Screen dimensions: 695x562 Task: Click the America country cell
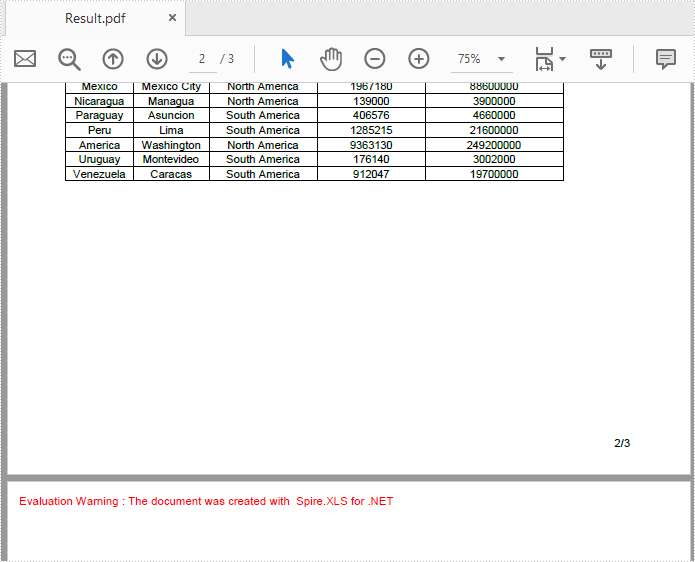pyautogui.click(x=99, y=145)
